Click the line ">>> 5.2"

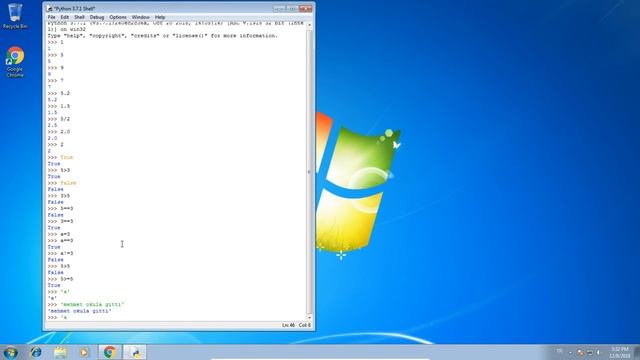coord(58,93)
